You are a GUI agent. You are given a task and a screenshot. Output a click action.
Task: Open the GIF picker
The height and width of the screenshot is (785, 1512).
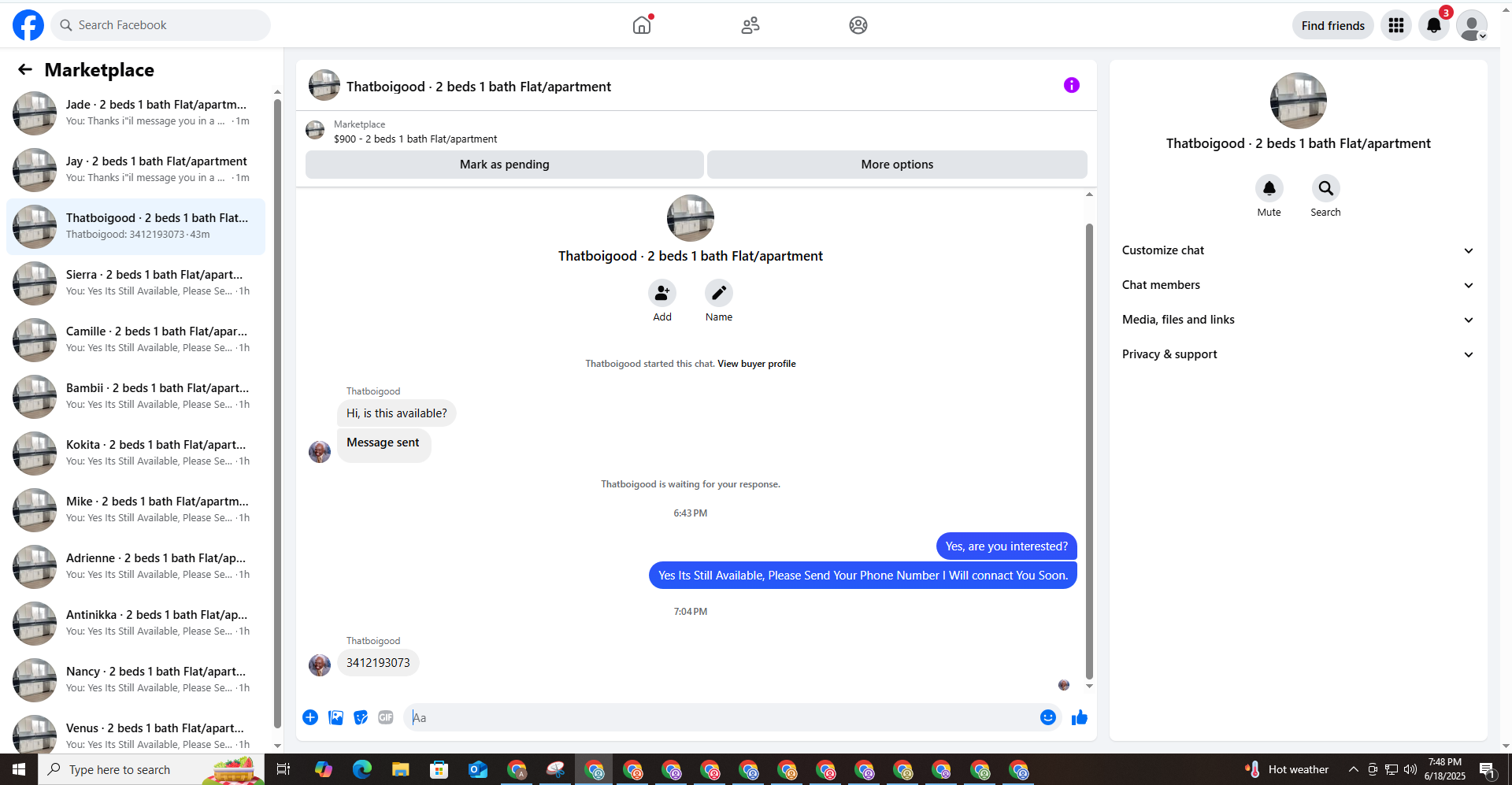[386, 717]
